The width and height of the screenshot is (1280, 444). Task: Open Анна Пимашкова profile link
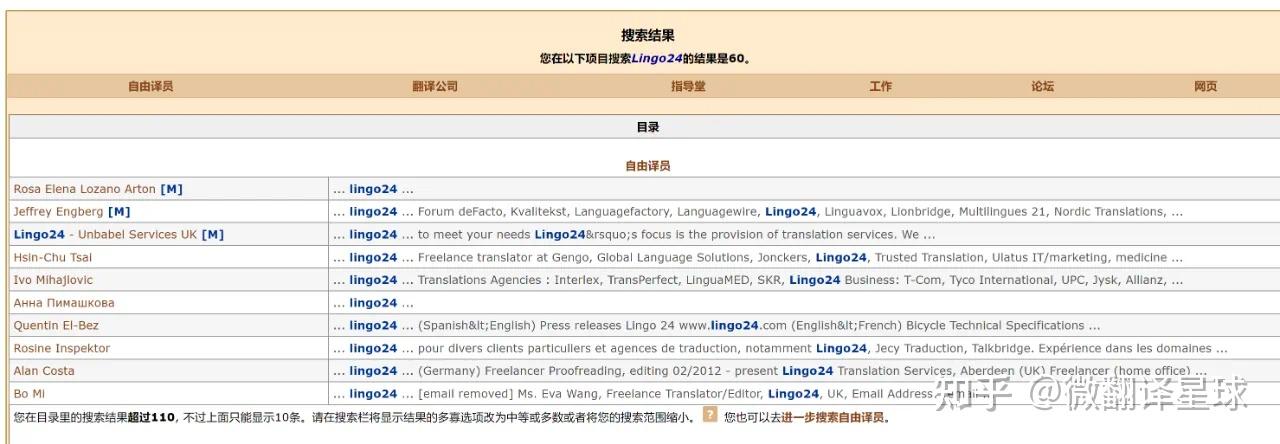click(64, 303)
